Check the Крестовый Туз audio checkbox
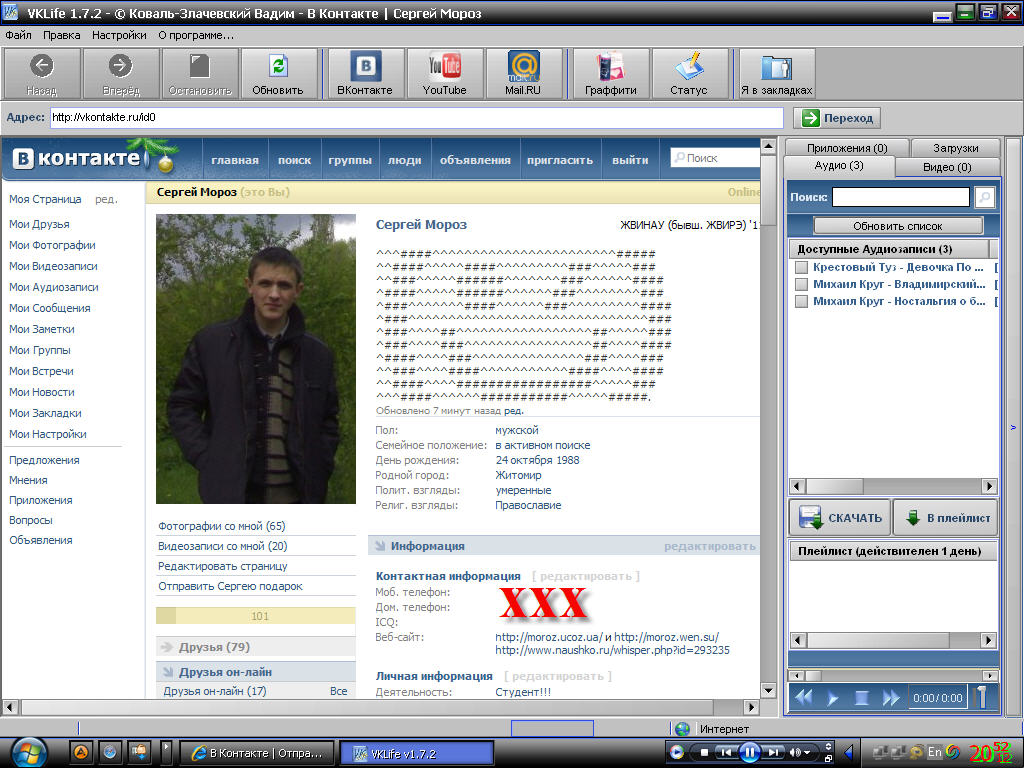The height and width of the screenshot is (768, 1024). (x=801, y=267)
